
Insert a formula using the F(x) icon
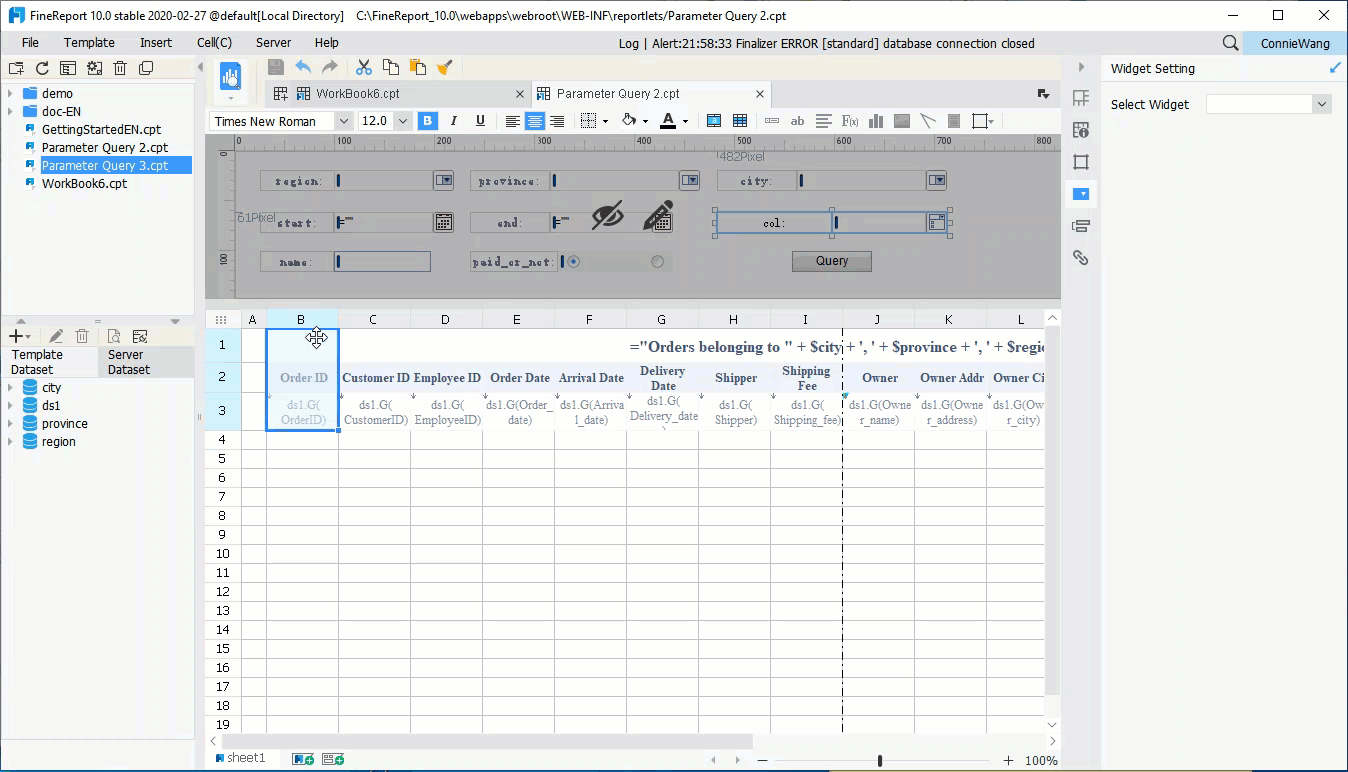coord(850,121)
